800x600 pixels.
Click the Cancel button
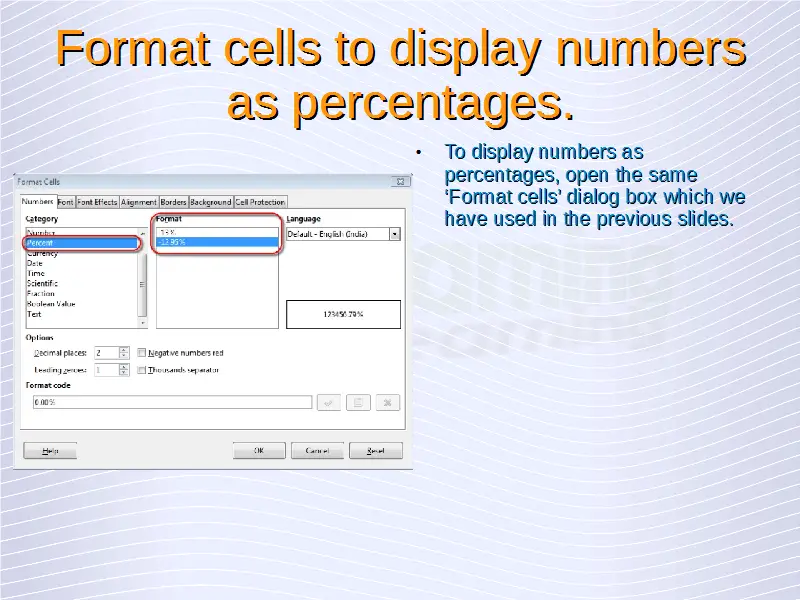click(x=317, y=451)
